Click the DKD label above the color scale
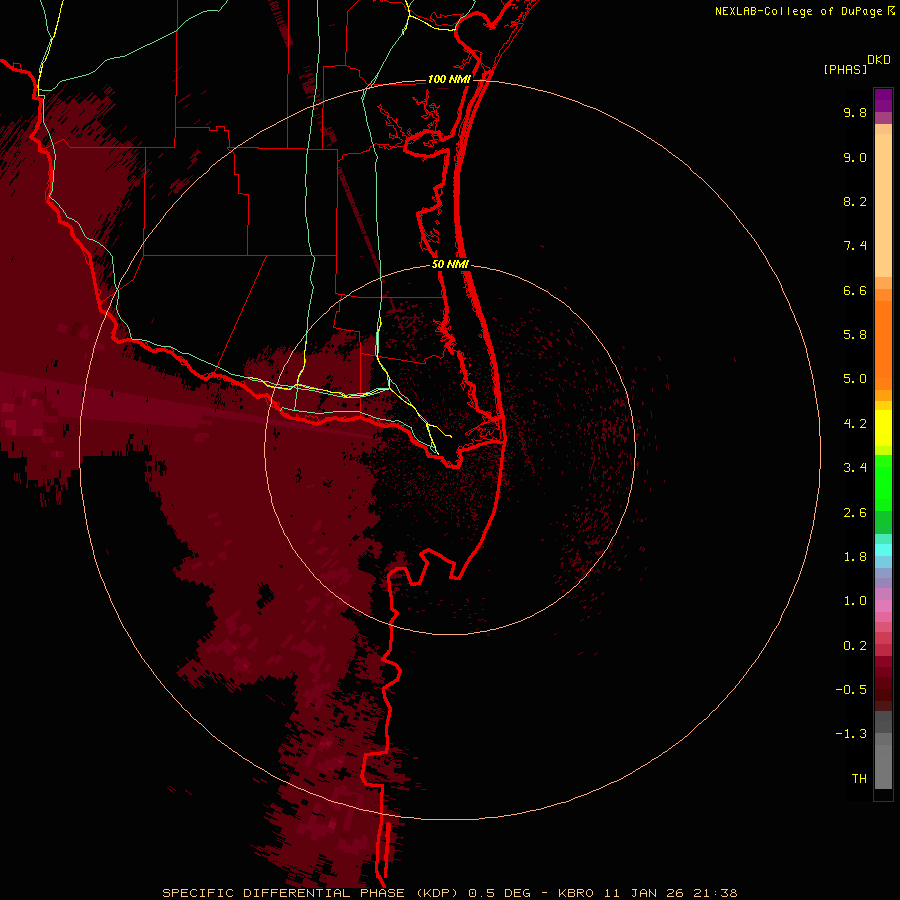900x900 pixels. pyautogui.click(x=879, y=60)
